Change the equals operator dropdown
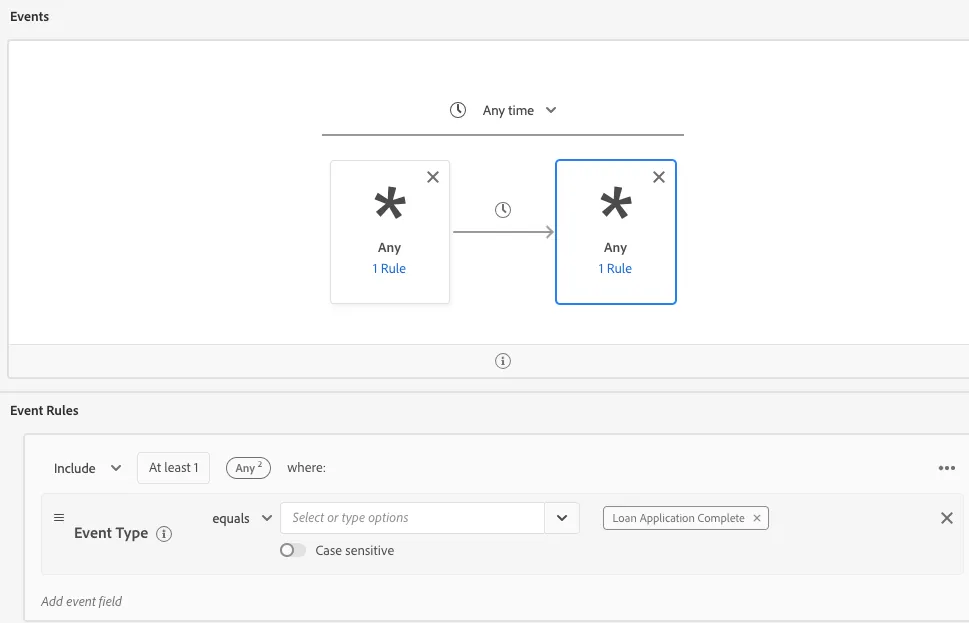Viewport: 969px width, 623px height. 242,519
